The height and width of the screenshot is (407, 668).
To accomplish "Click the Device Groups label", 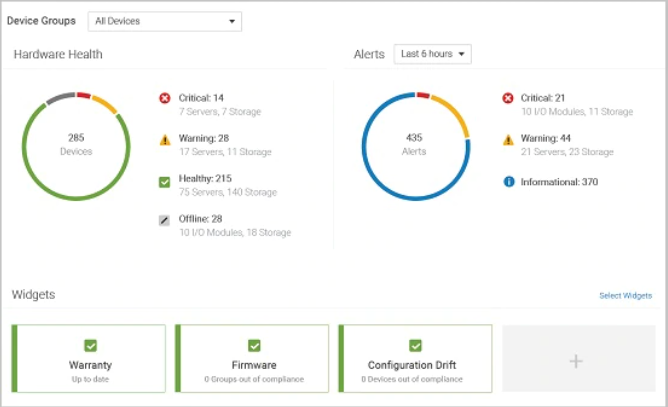I will click(x=41, y=21).
